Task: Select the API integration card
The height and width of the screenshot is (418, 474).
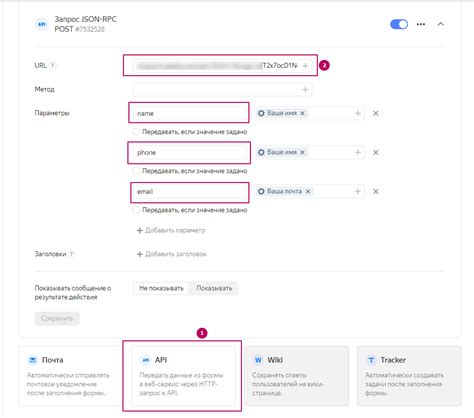Action: [x=183, y=376]
